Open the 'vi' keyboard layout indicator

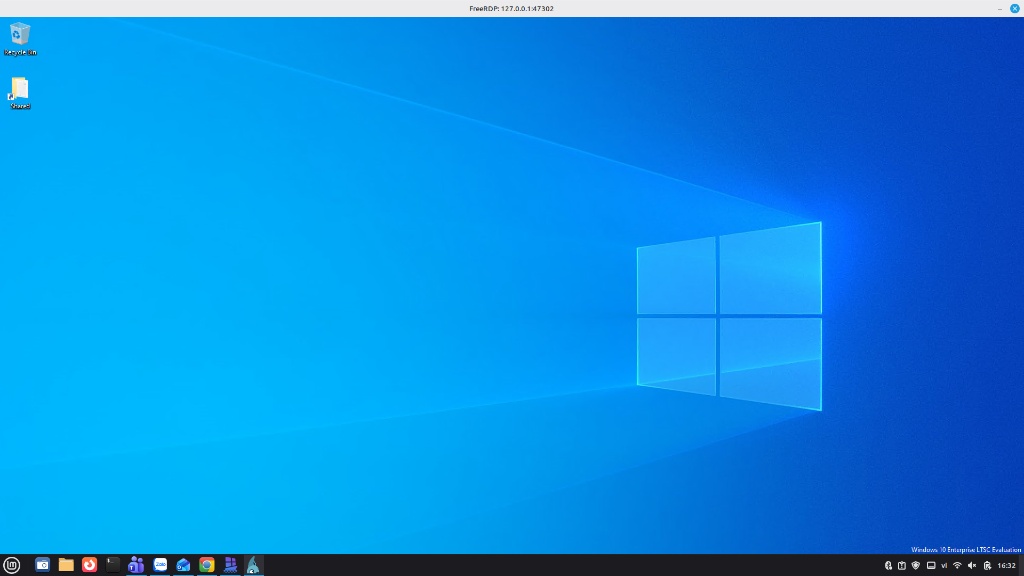[x=944, y=566]
